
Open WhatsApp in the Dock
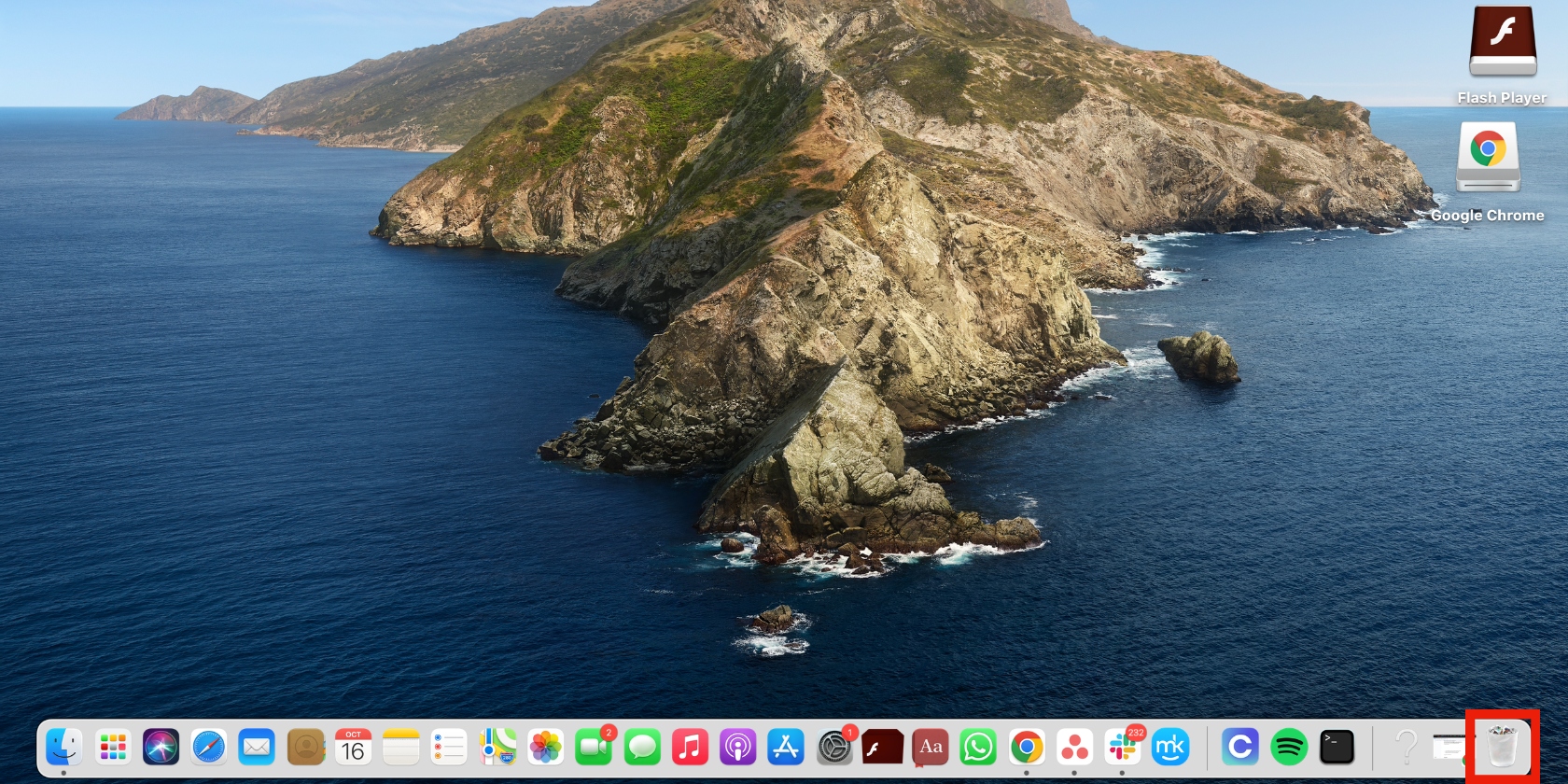click(978, 748)
